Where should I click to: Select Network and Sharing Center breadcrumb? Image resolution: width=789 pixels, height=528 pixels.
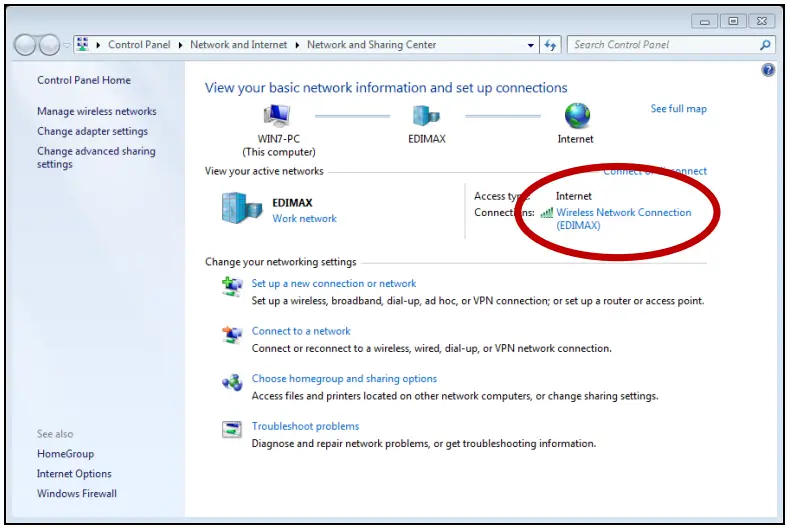pos(371,45)
